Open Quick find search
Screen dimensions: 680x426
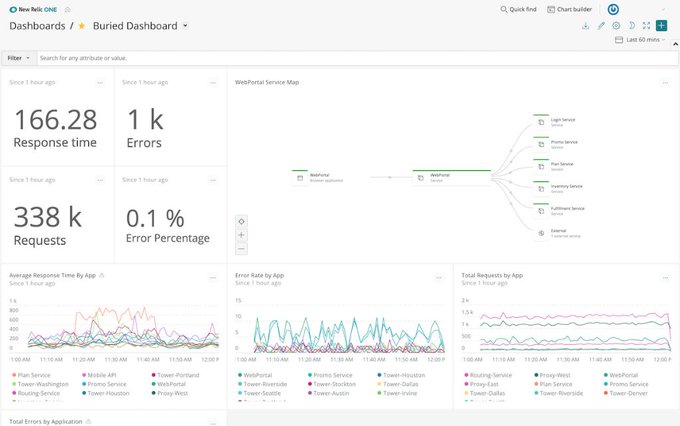pyautogui.click(x=518, y=9)
